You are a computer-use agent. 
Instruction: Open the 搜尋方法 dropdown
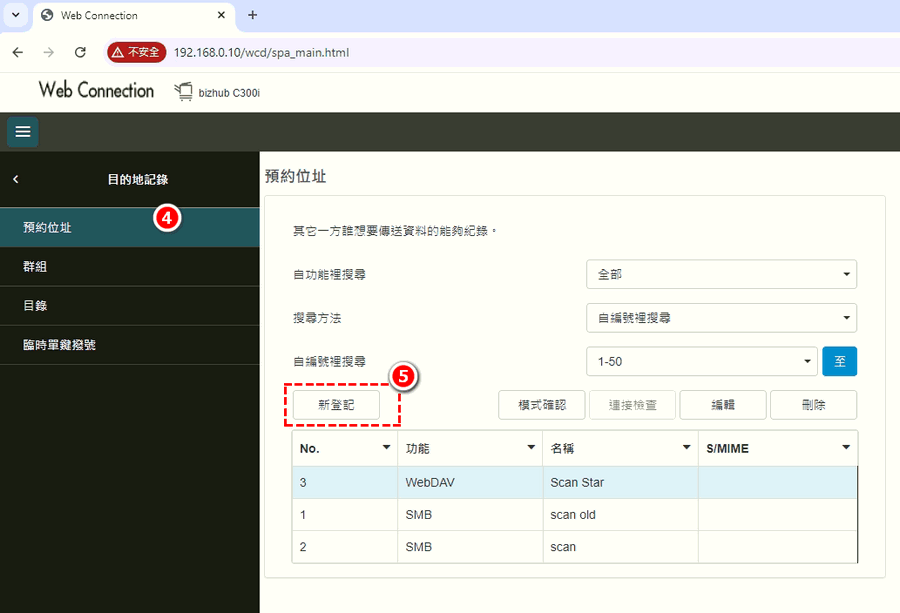pyautogui.click(x=720, y=318)
